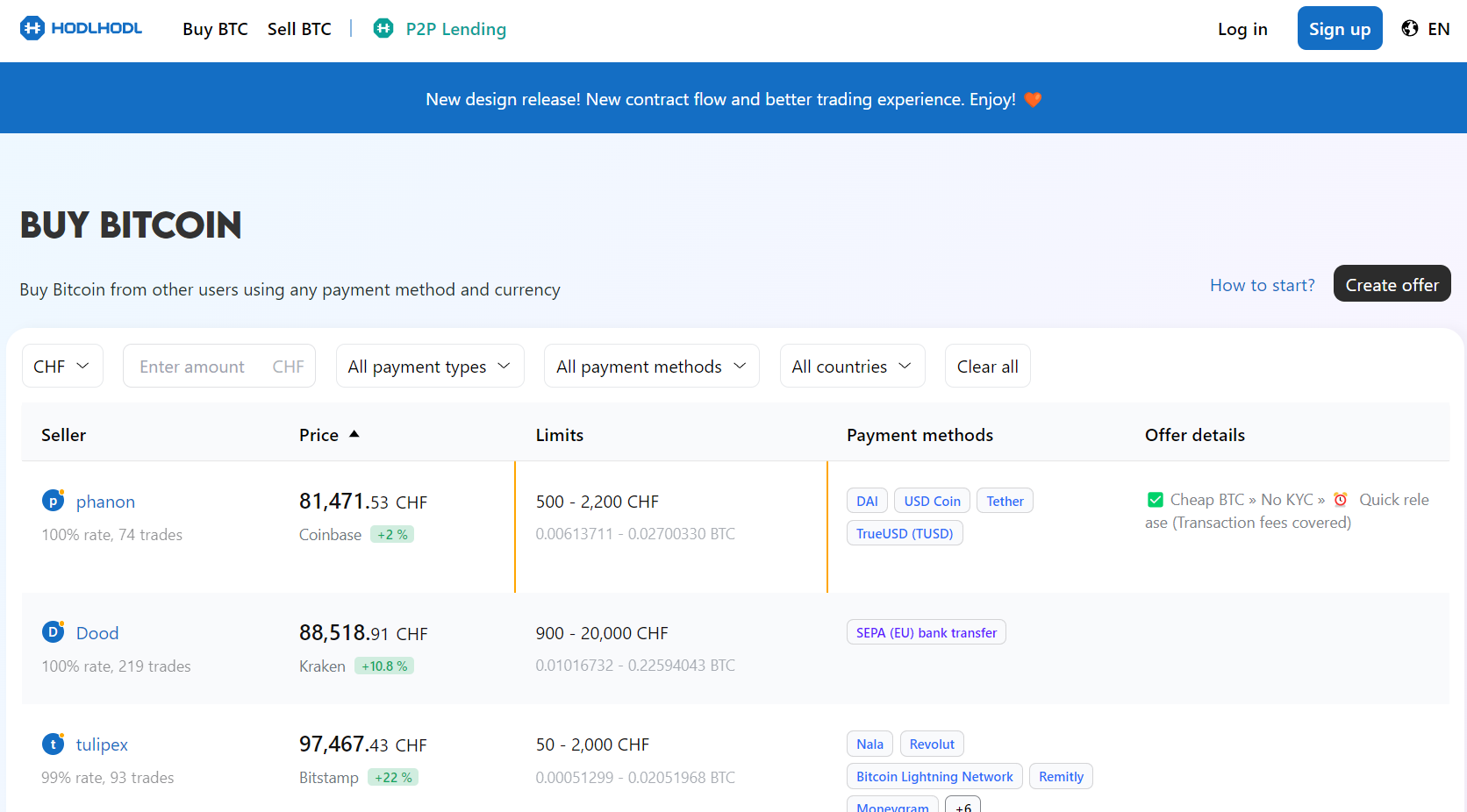
Task: Click the Seller column header
Action: [63, 435]
